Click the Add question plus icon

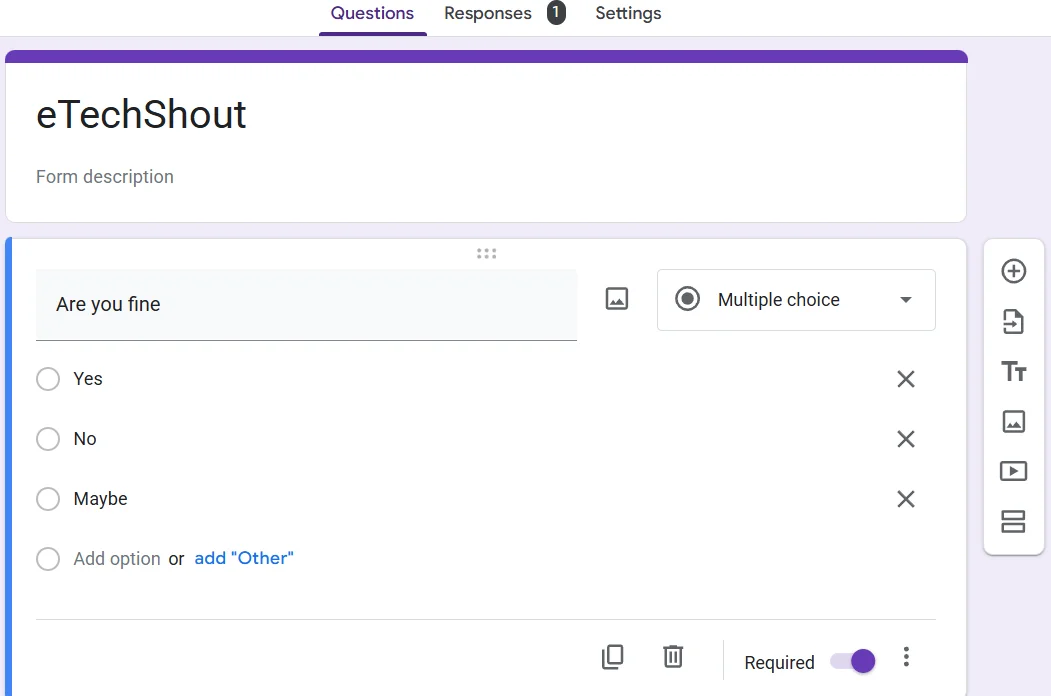(x=1013, y=271)
